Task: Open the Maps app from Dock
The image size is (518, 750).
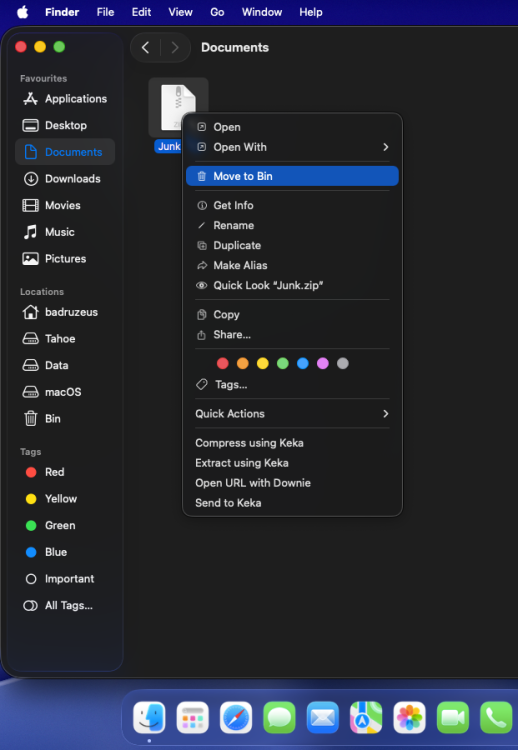Action: (366, 717)
